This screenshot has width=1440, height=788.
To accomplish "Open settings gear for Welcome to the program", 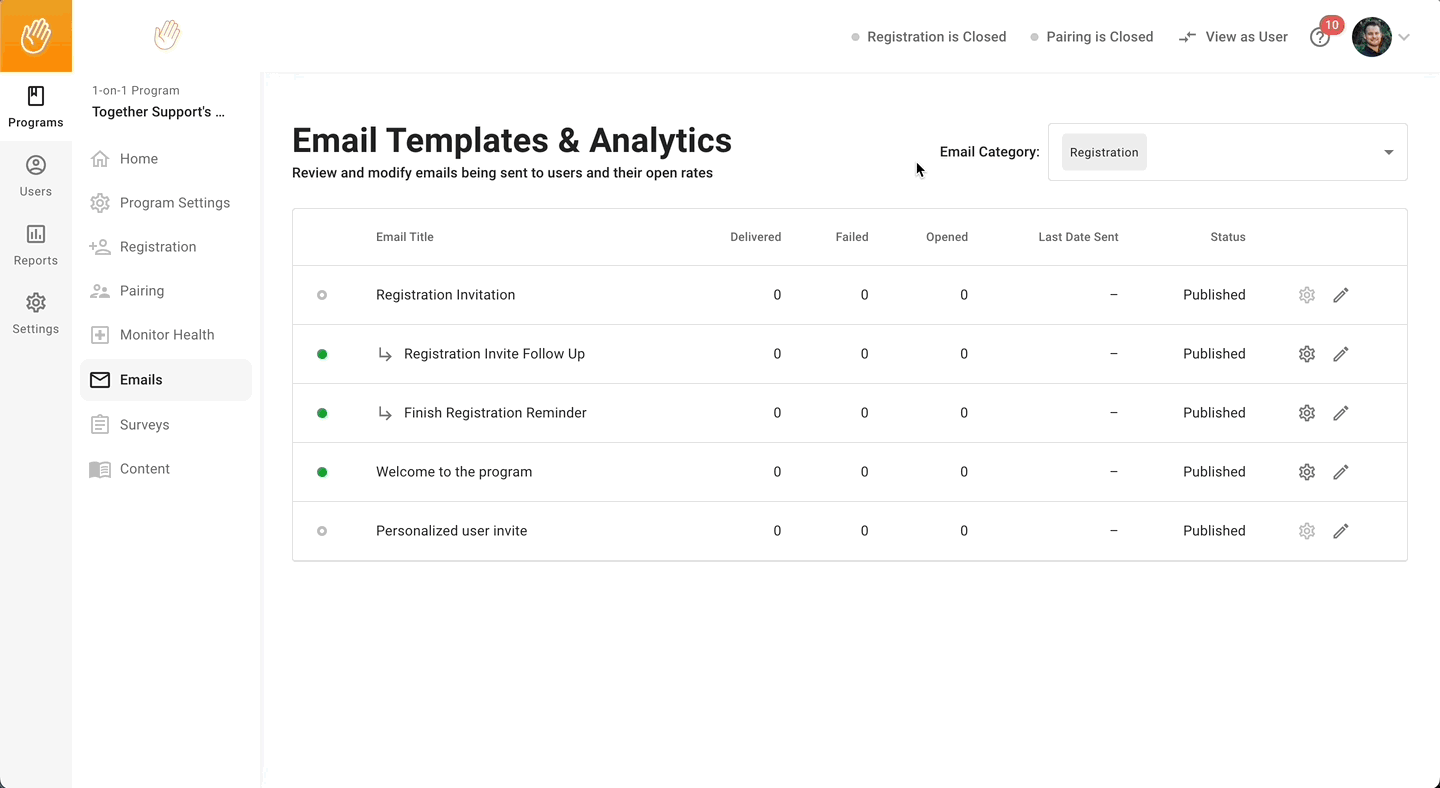I will [1307, 472].
